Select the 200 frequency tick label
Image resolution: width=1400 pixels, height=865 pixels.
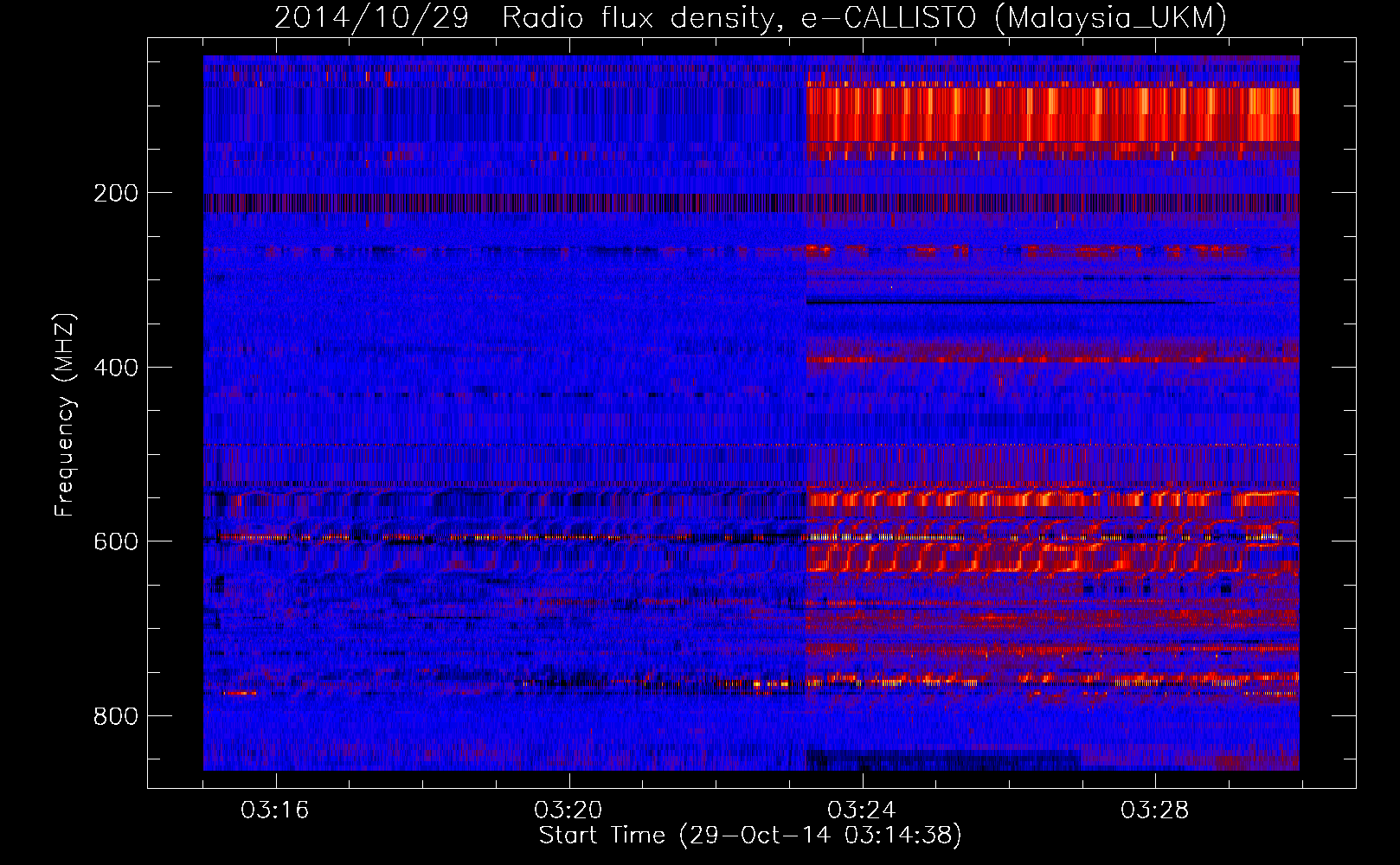coord(115,193)
